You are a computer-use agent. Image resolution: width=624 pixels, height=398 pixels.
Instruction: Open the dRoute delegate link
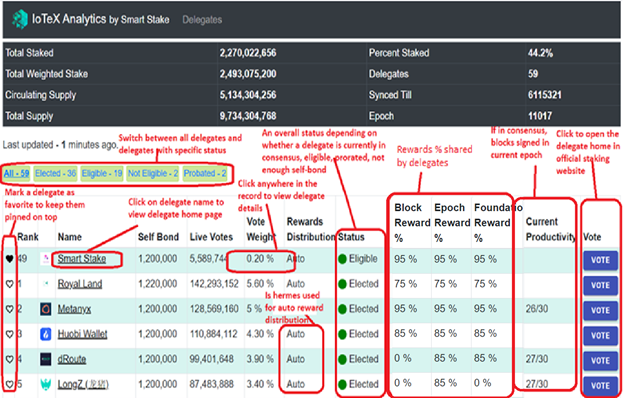point(72,359)
